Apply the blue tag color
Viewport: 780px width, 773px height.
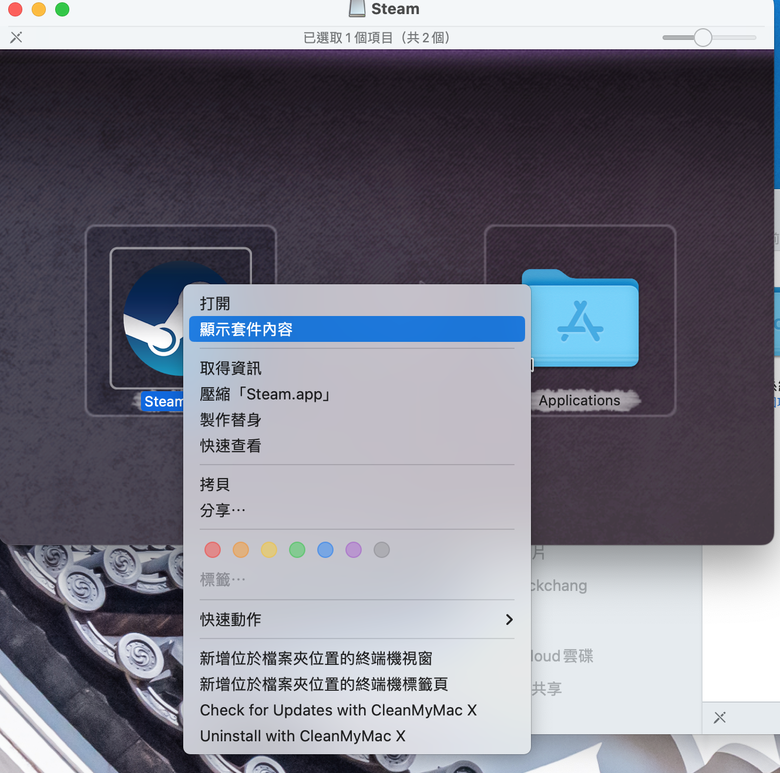(x=325, y=550)
